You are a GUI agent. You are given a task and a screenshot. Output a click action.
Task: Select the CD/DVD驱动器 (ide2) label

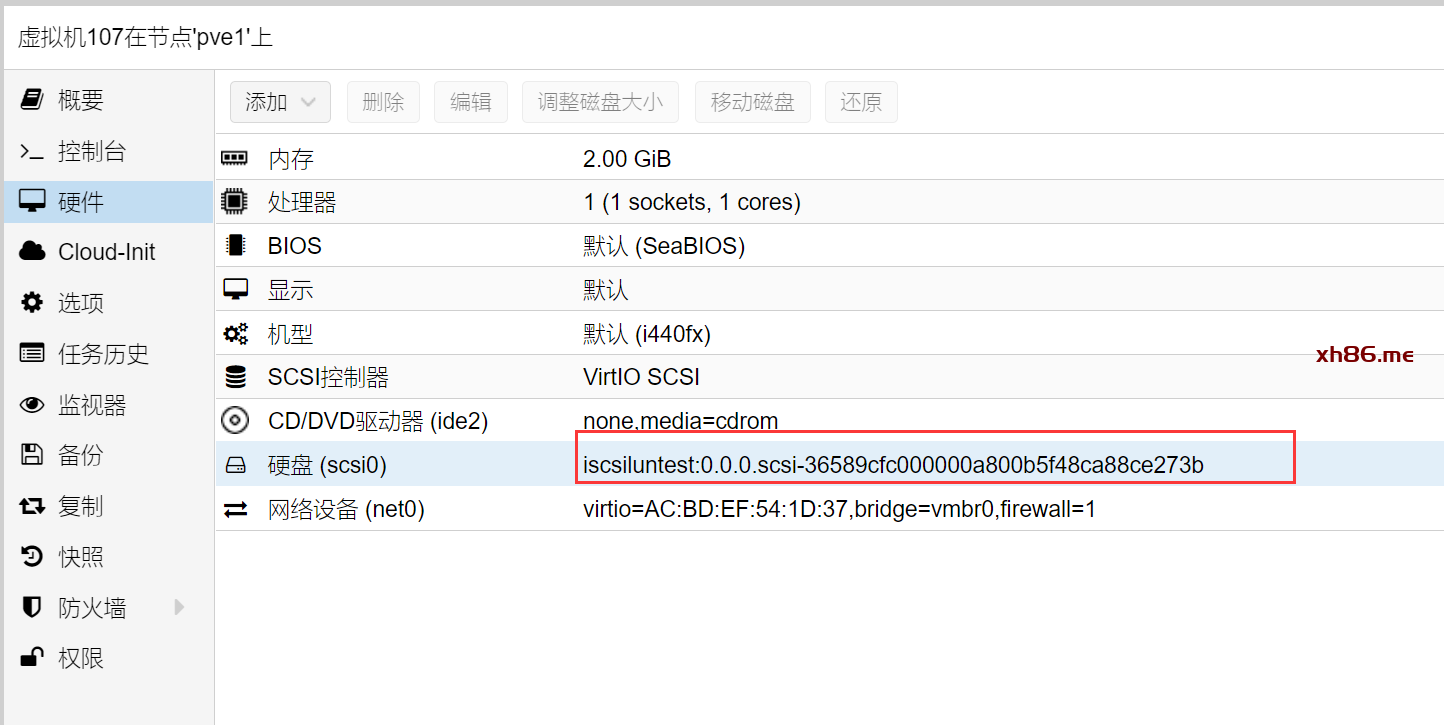click(x=378, y=422)
